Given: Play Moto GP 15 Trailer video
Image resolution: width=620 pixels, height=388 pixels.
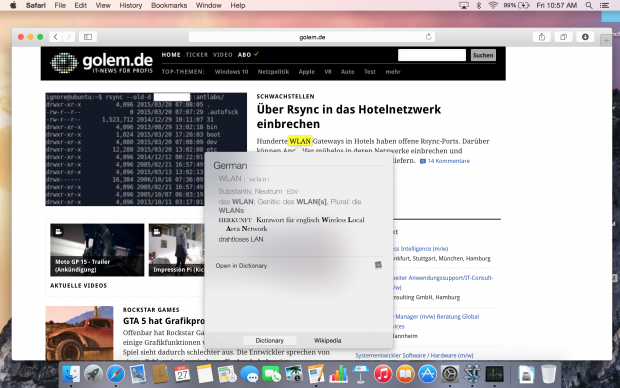Looking at the screenshot, I should tap(97, 250).
